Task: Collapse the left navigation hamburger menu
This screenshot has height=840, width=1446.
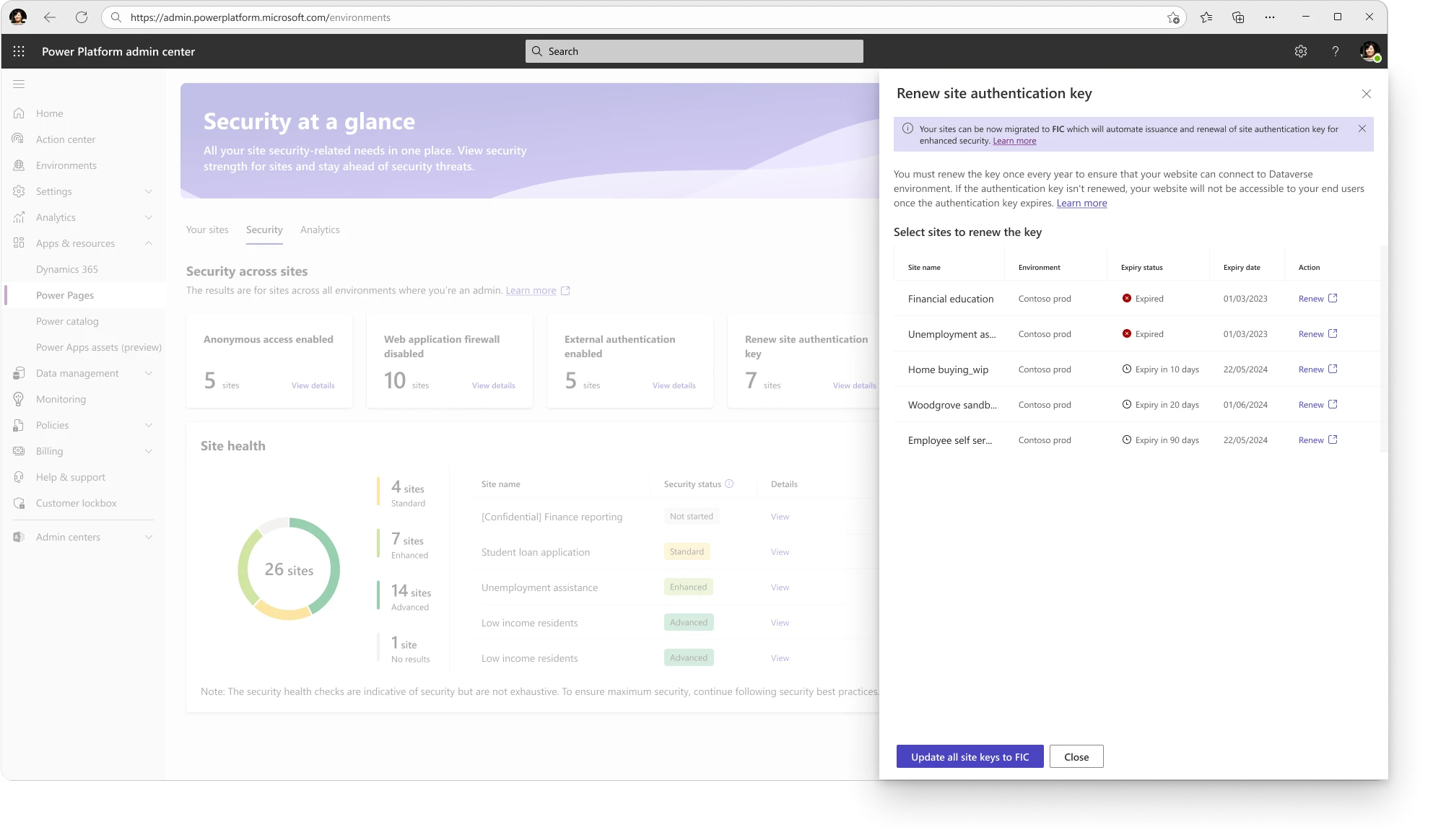Action: coord(19,84)
